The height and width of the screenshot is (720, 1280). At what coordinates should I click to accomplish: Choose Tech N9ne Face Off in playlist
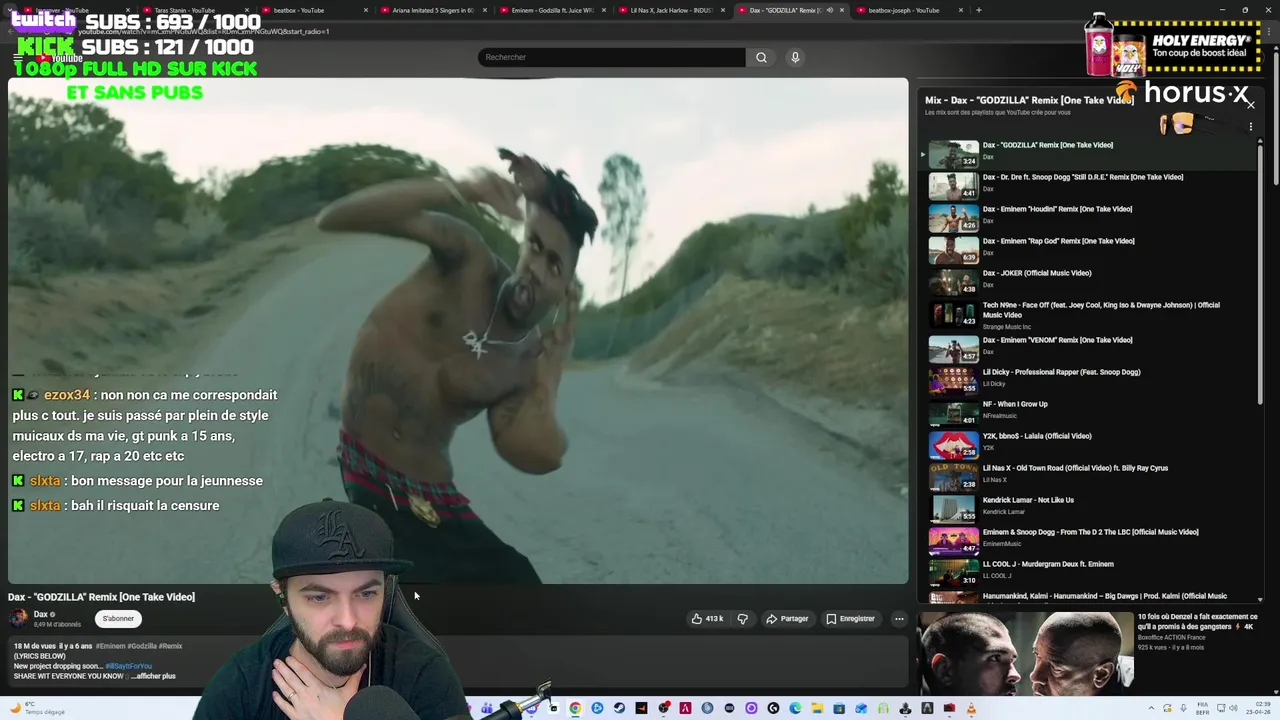1088,315
